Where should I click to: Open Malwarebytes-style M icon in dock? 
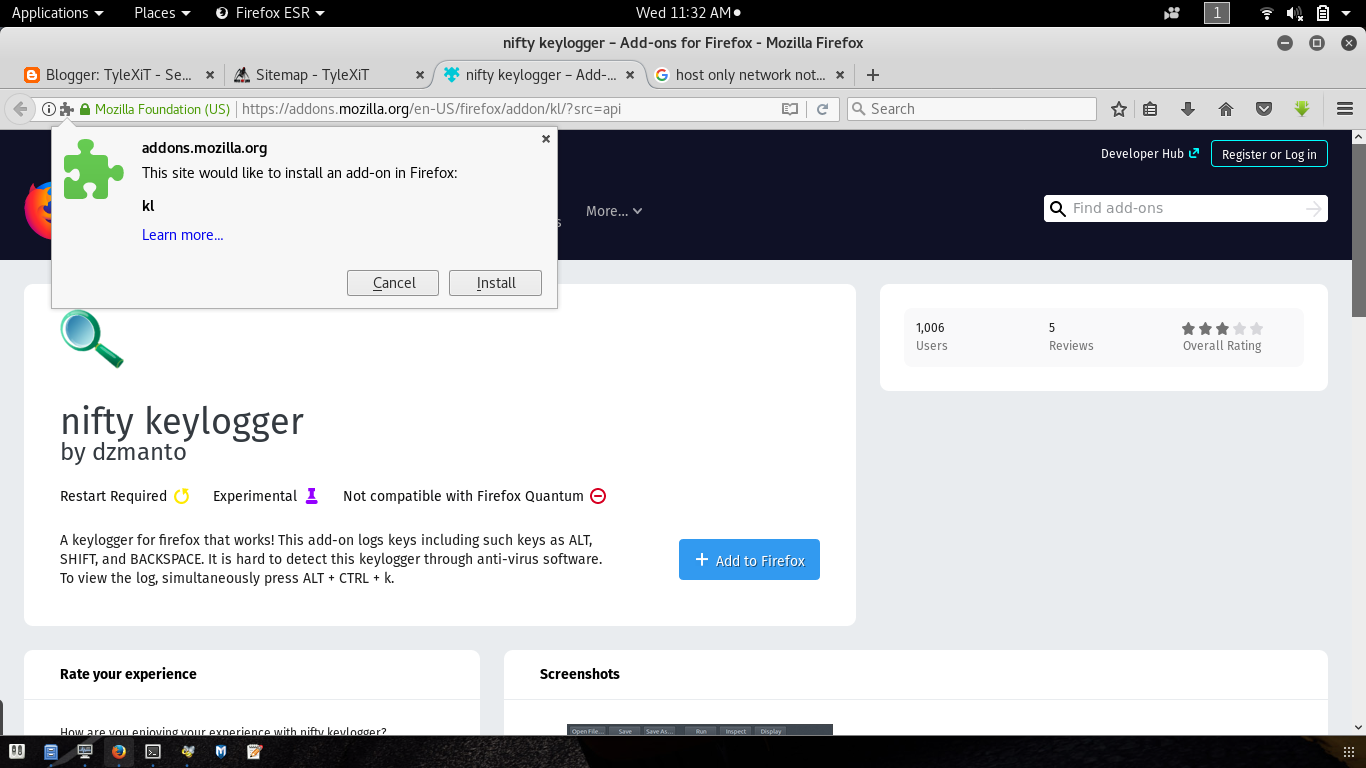(x=221, y=751)
